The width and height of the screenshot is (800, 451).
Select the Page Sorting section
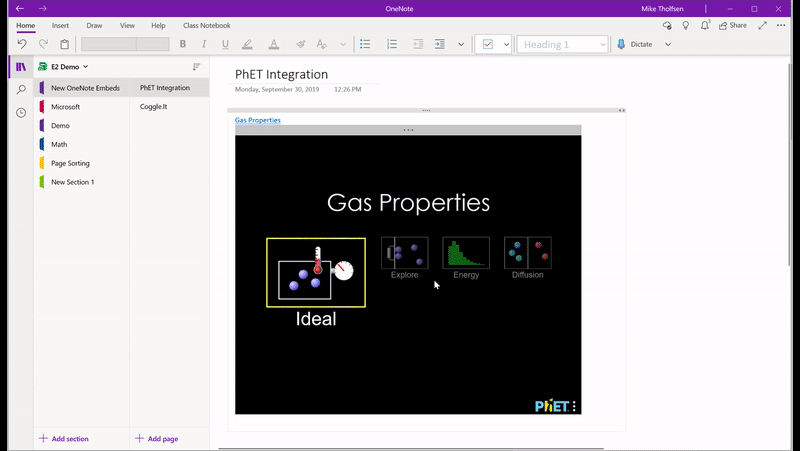pos(82,163)
